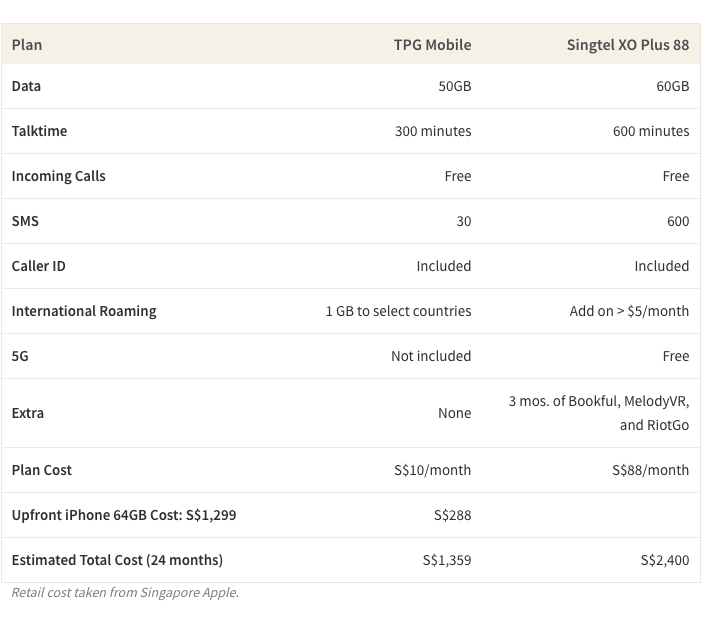Click 'Included' under TPG Mobile
Screen dimensions: 705x622
click(444, 266)
